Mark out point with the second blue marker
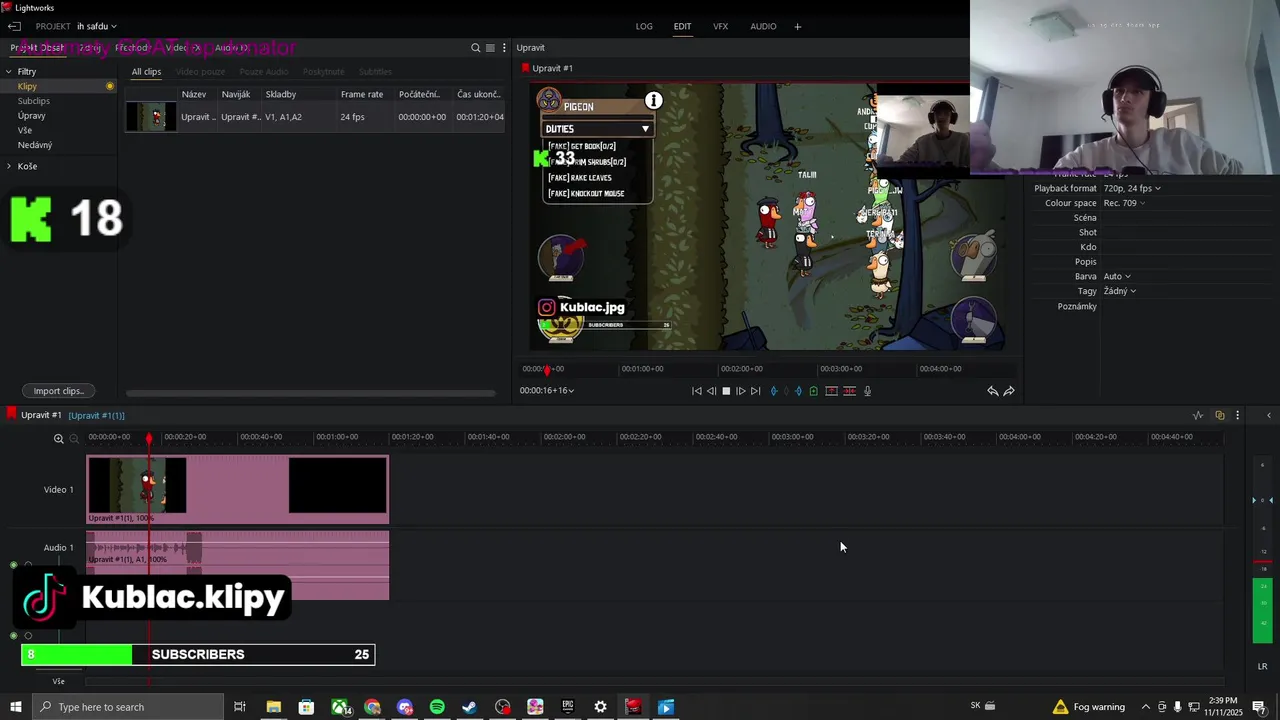Image resolution: width=1280 pixels, height=720 pixels. [x=798, y=391]
